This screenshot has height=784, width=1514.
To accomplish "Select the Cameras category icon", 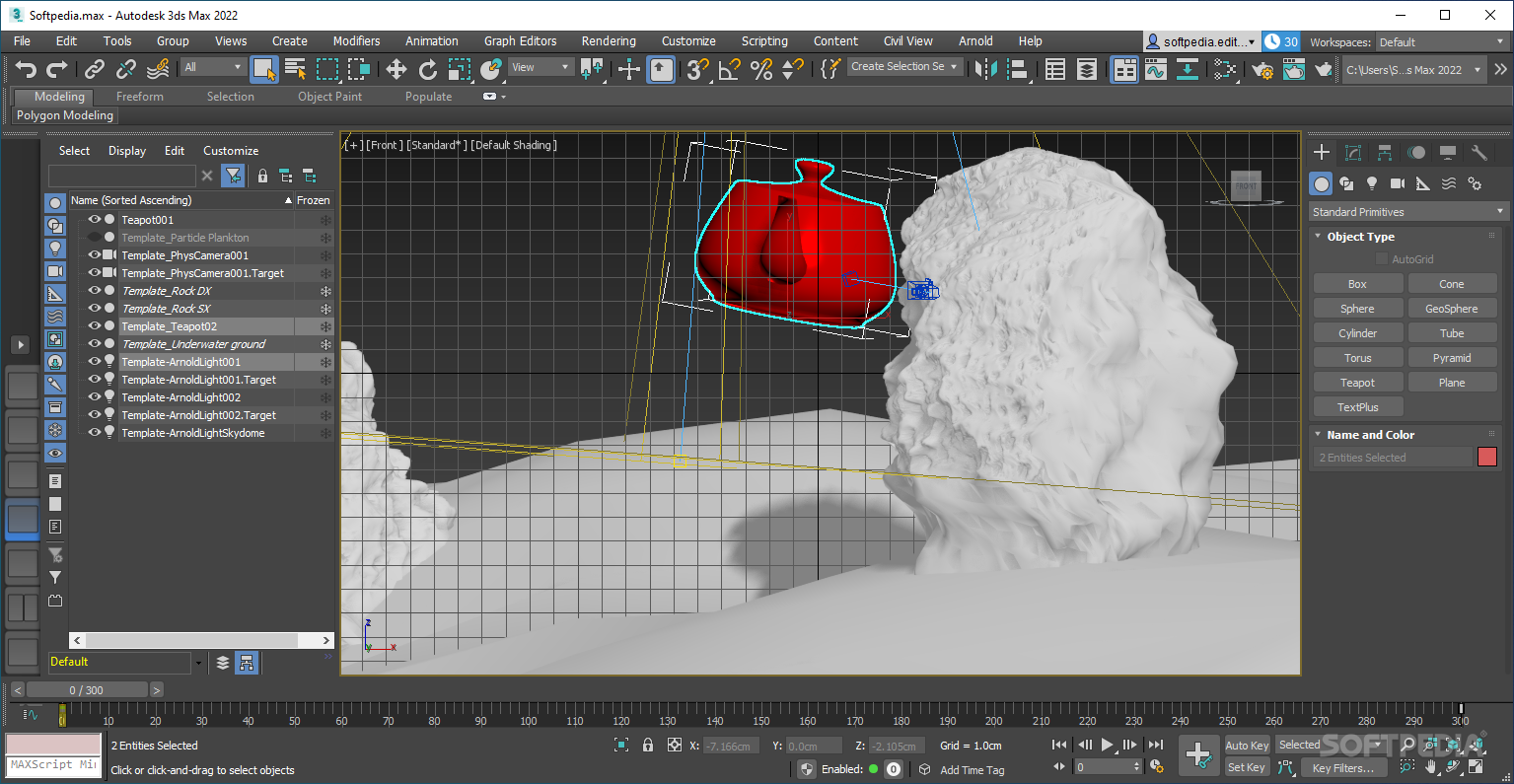I will tap(1398, 183).
